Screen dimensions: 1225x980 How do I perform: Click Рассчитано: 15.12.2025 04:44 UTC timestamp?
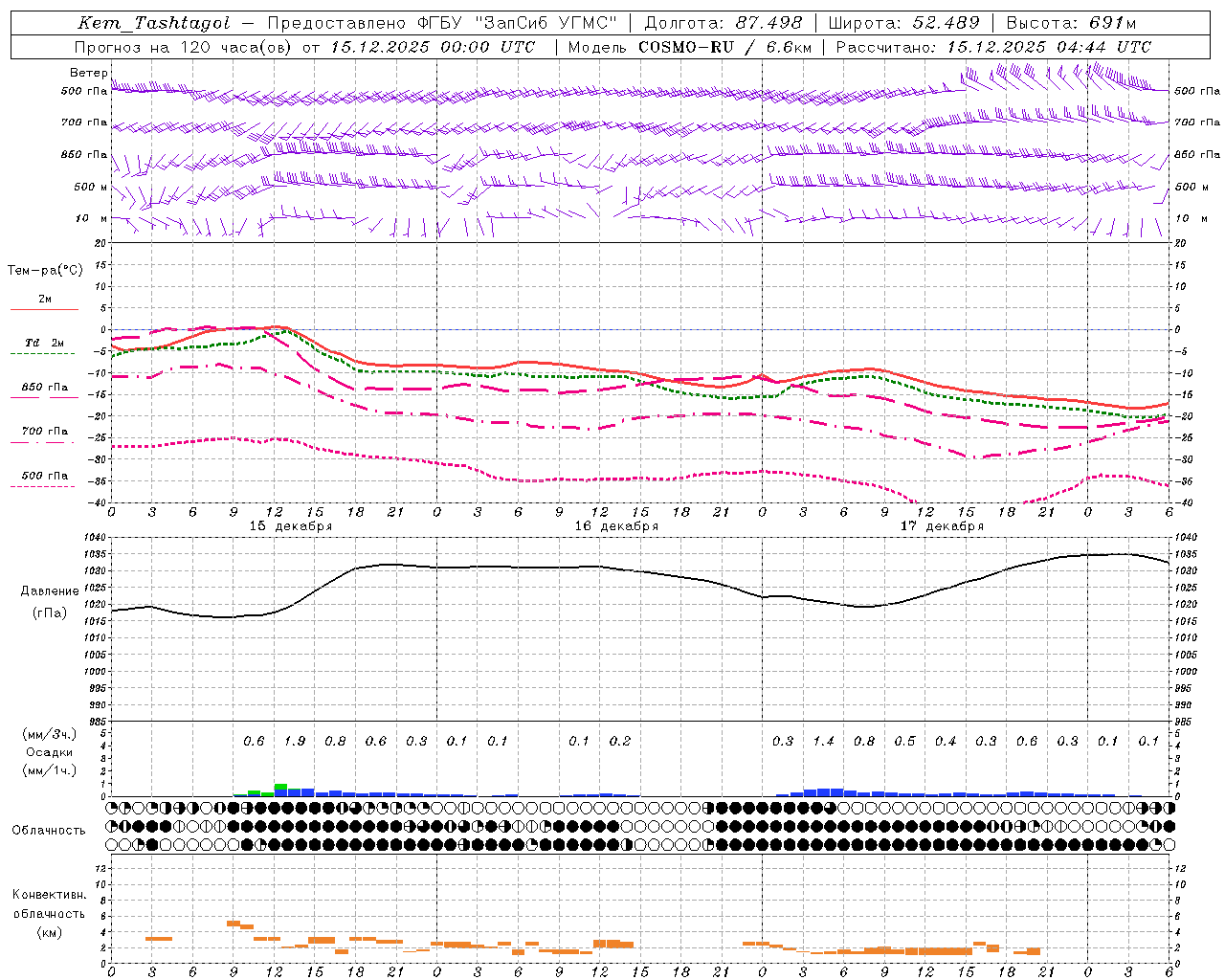[x=993, y=47]
